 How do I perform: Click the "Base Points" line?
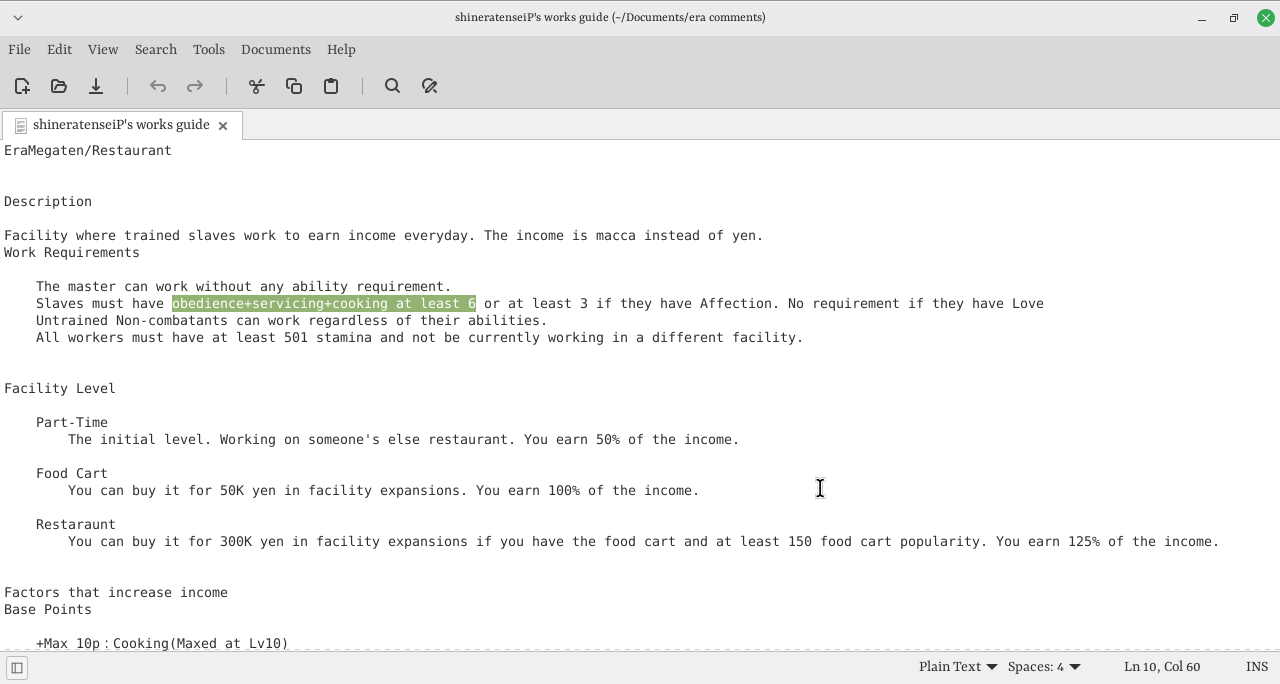48,609
